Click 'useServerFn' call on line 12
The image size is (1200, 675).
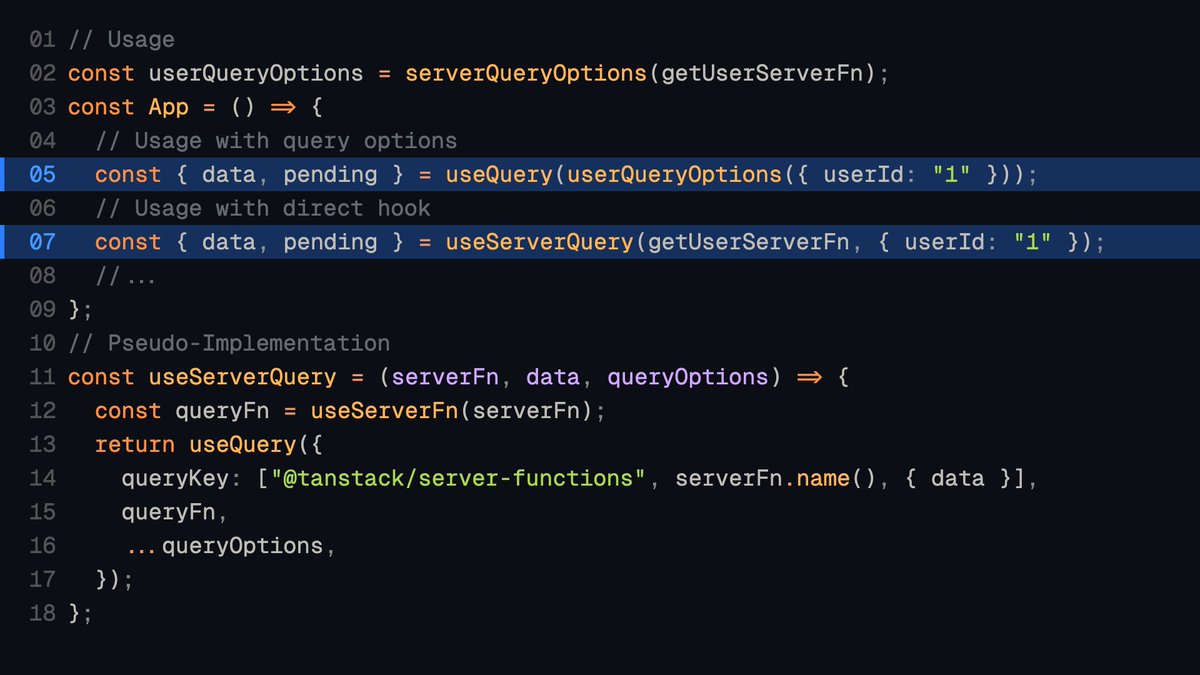[384, 411]
